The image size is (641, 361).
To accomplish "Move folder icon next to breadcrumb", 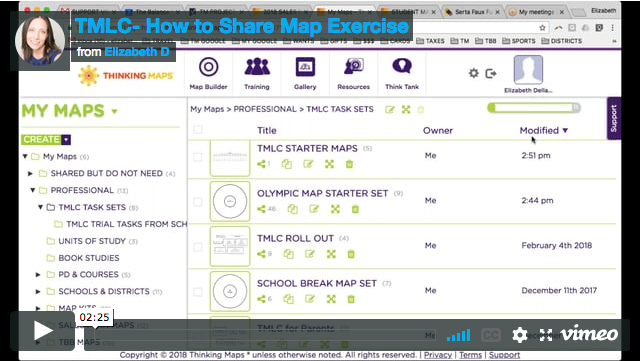I will click(406, 110).
